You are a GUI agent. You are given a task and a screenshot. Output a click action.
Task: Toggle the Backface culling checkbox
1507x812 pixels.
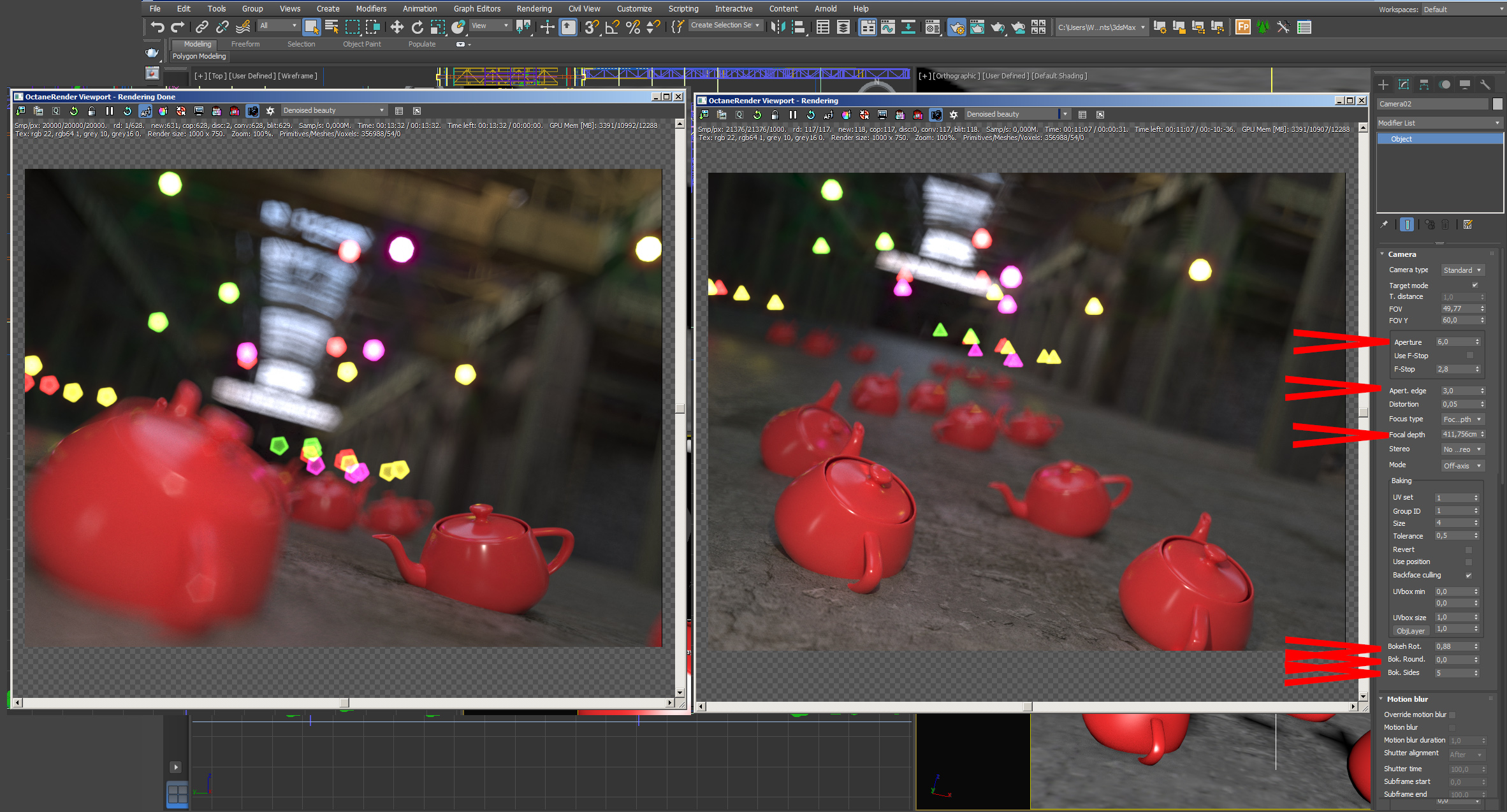pos(1469,575)
